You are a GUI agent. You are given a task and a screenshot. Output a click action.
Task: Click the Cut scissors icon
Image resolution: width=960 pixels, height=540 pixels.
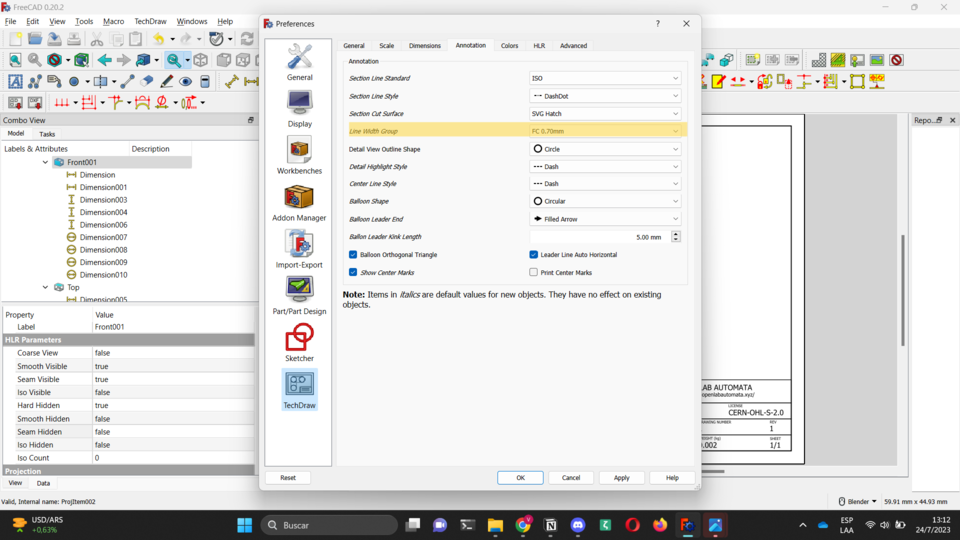[x=97, y=39]
